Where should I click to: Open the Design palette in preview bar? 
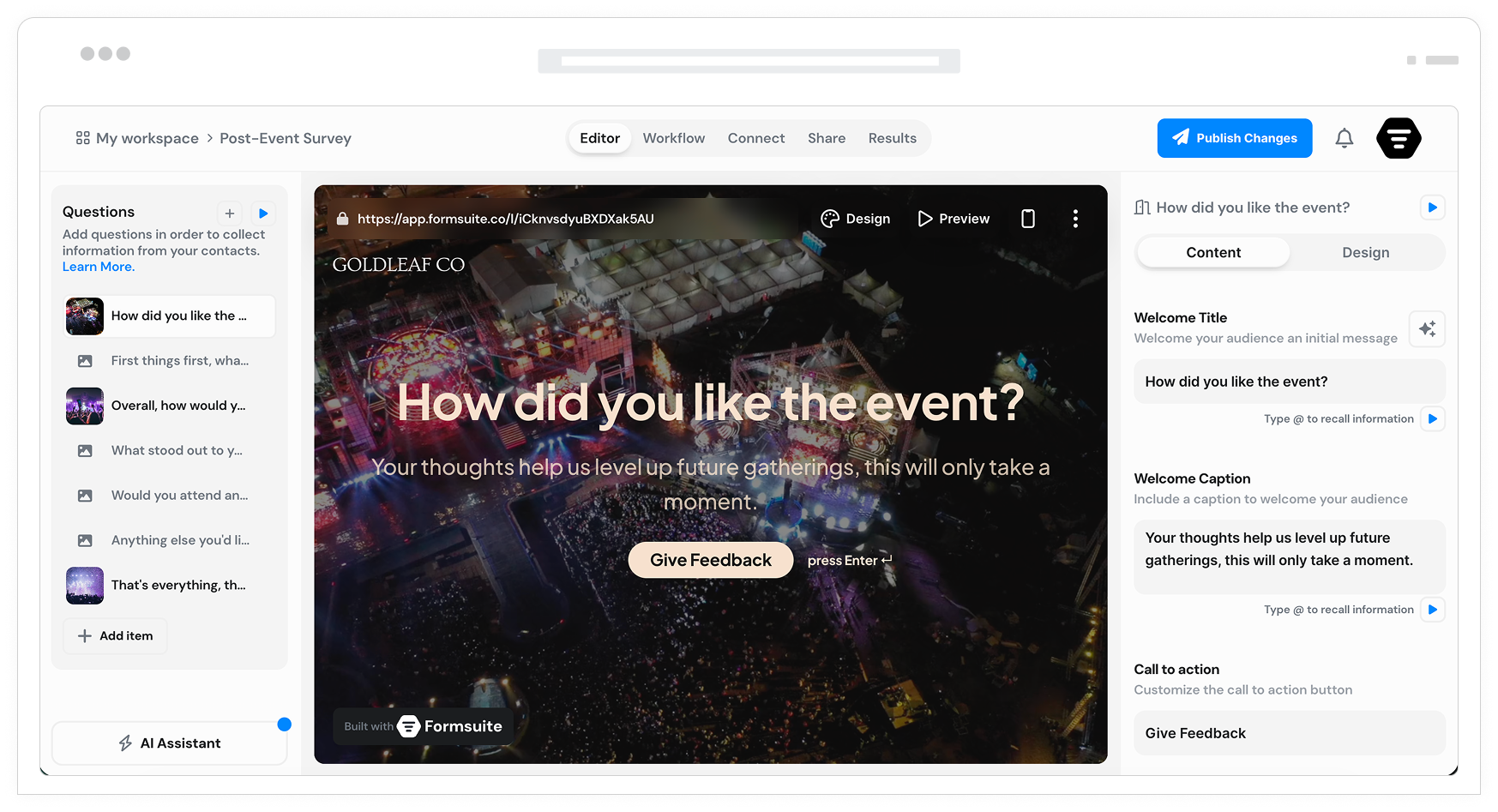pyautogui.click(x=856, y=219)
